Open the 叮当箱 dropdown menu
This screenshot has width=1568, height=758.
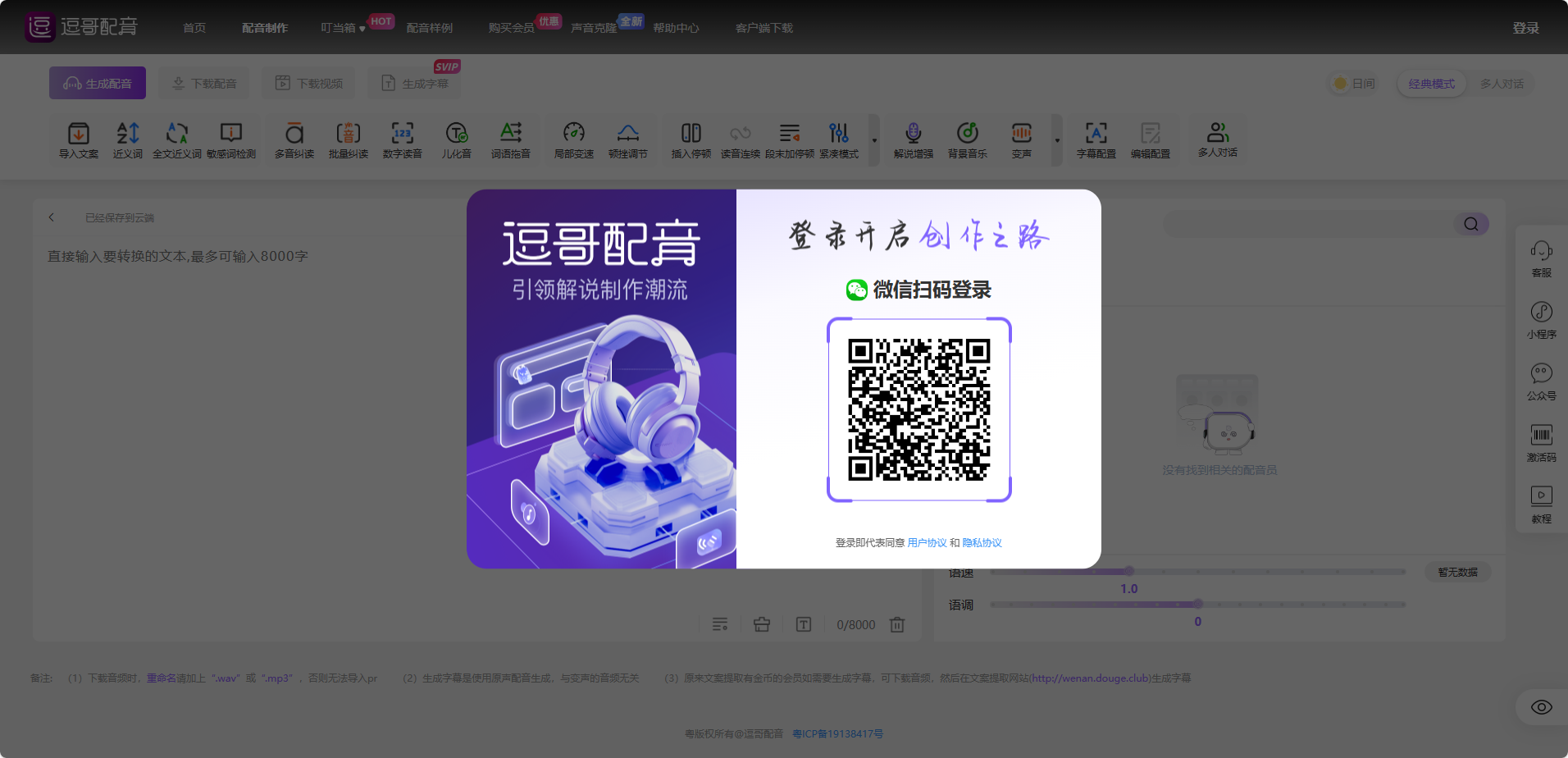pos(343,28)
